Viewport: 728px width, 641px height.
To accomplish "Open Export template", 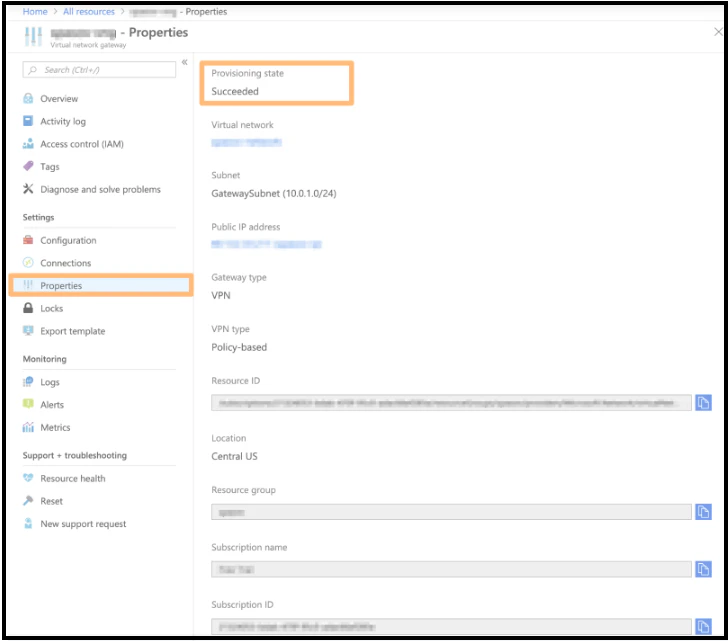I will (x=72, y=330).
